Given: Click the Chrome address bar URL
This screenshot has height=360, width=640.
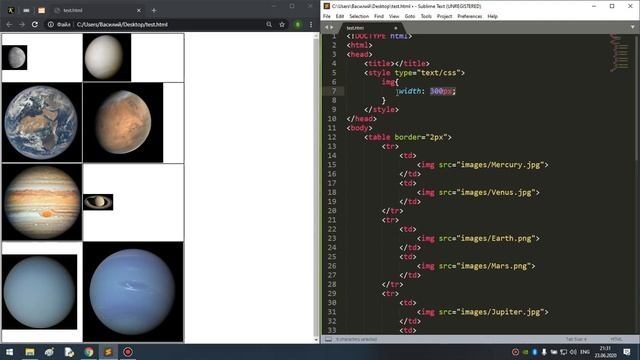Looking at the screenshot, I should click(122, 24).
